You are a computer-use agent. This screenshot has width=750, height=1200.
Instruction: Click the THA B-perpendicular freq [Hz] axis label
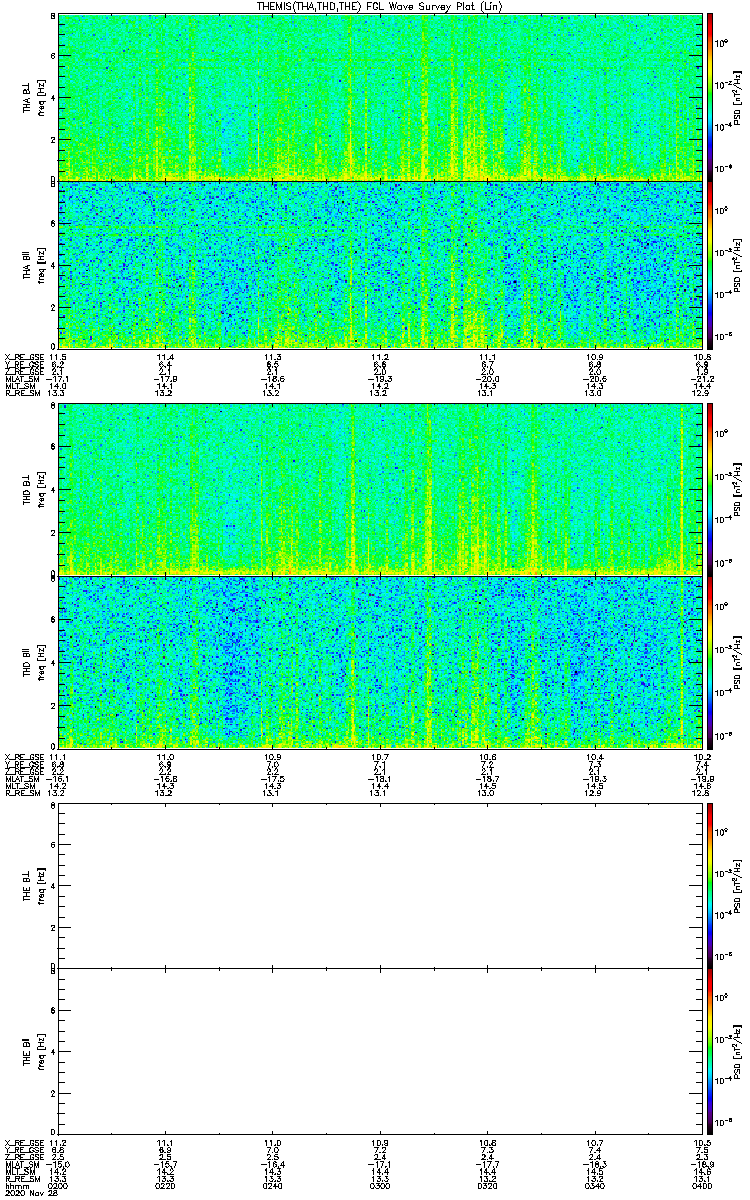tap(41, 97)
